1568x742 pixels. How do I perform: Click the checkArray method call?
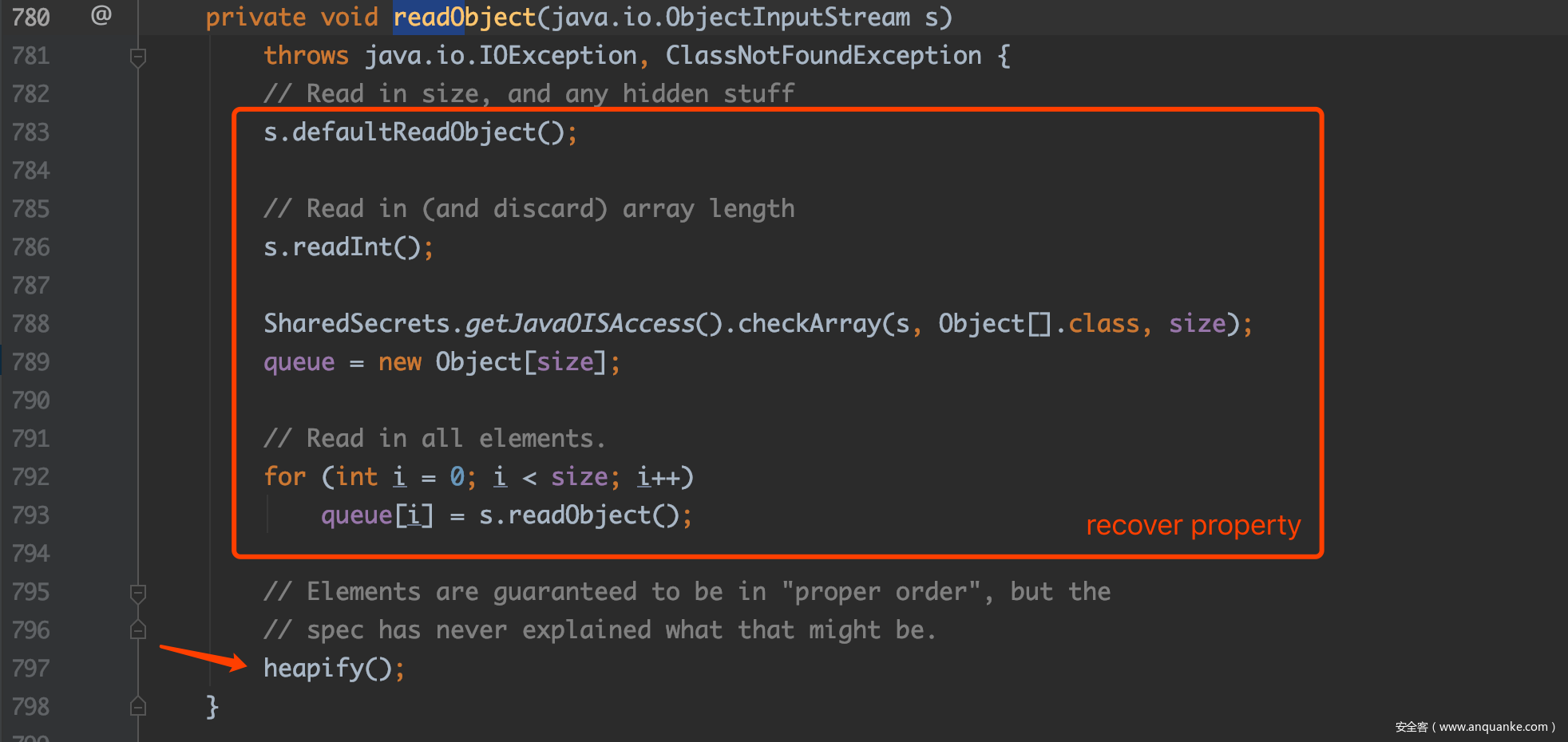tap(809, 323)
